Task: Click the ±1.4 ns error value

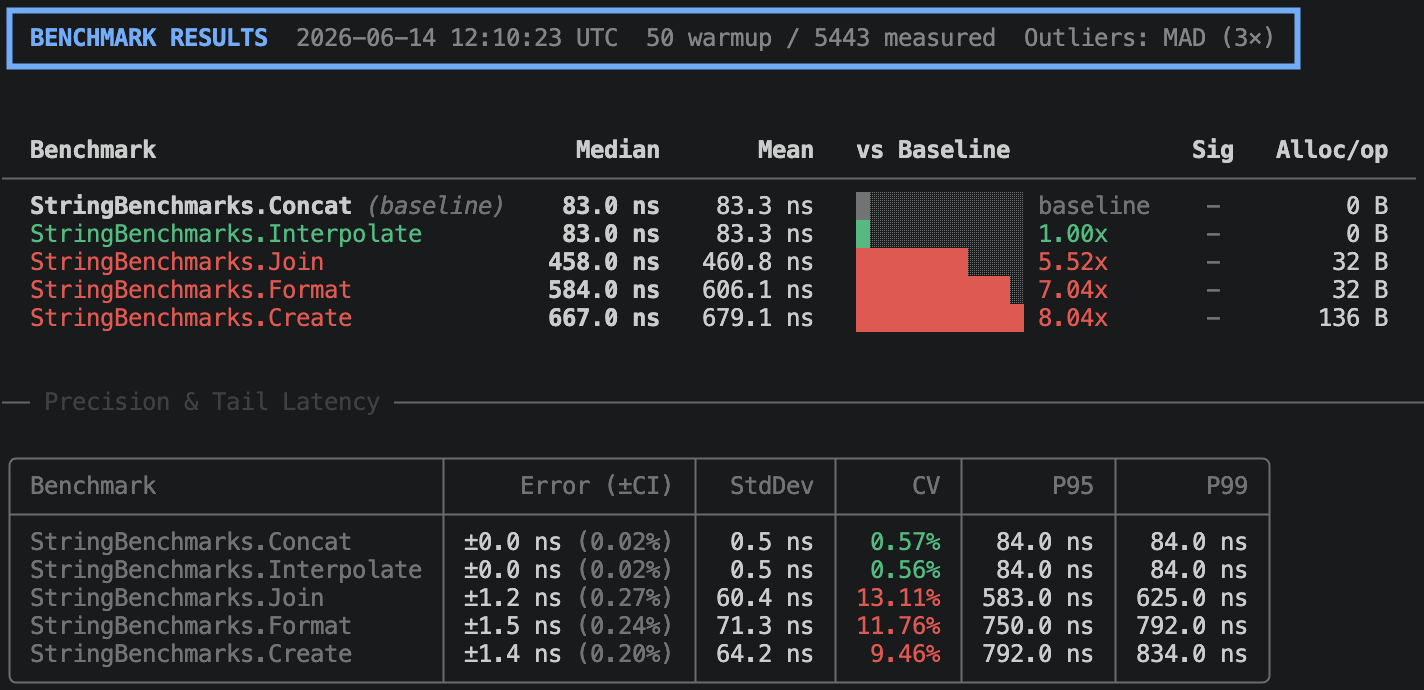Action: tap(513, 654)
